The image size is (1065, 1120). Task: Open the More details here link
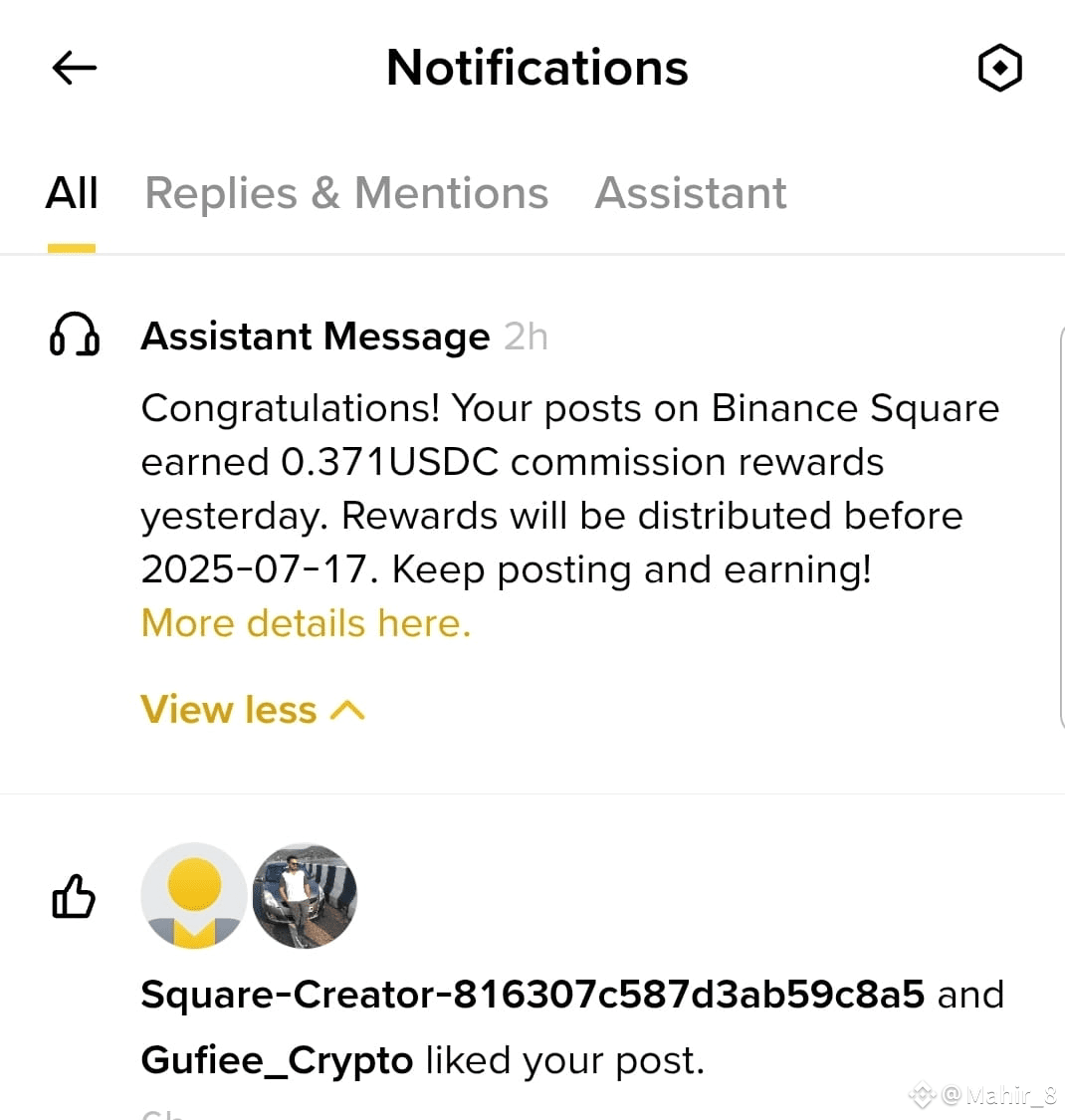click(306, 623)
